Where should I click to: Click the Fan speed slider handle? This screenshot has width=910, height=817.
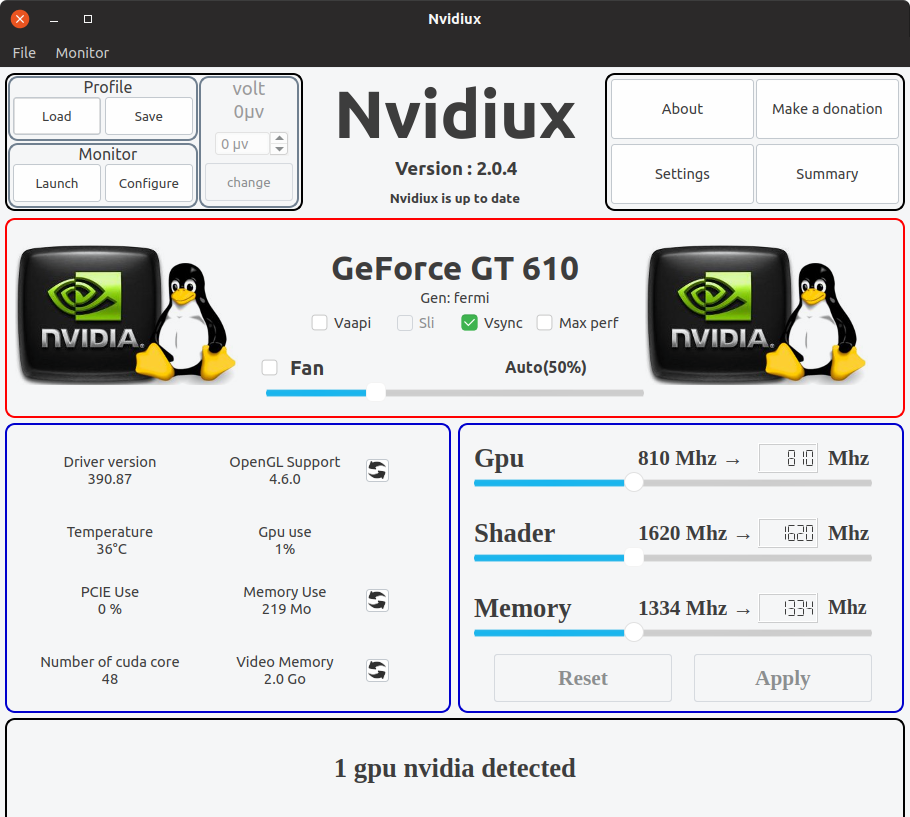(x=376, y=393)
